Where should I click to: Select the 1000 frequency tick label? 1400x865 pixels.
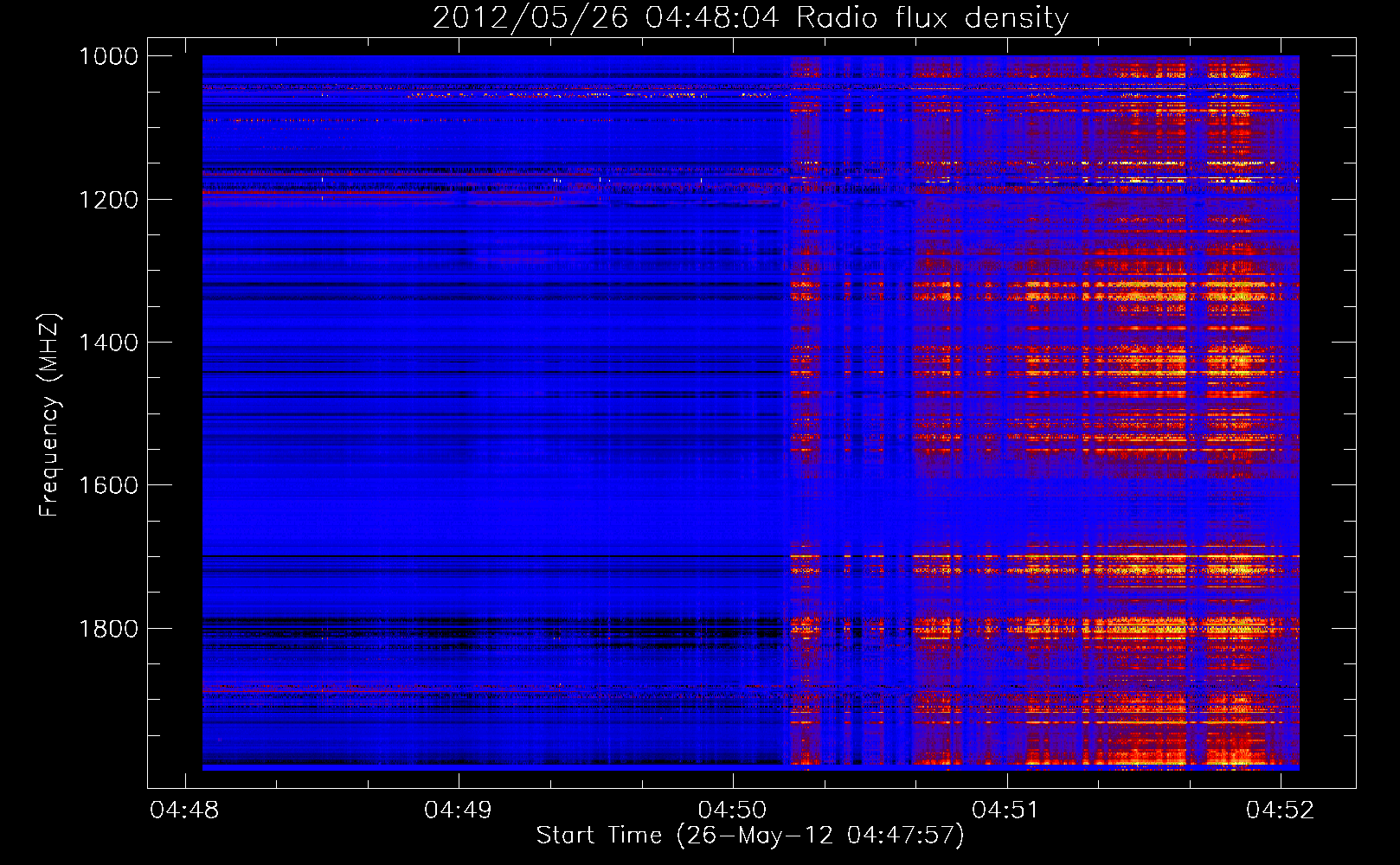tap(108, 56)
